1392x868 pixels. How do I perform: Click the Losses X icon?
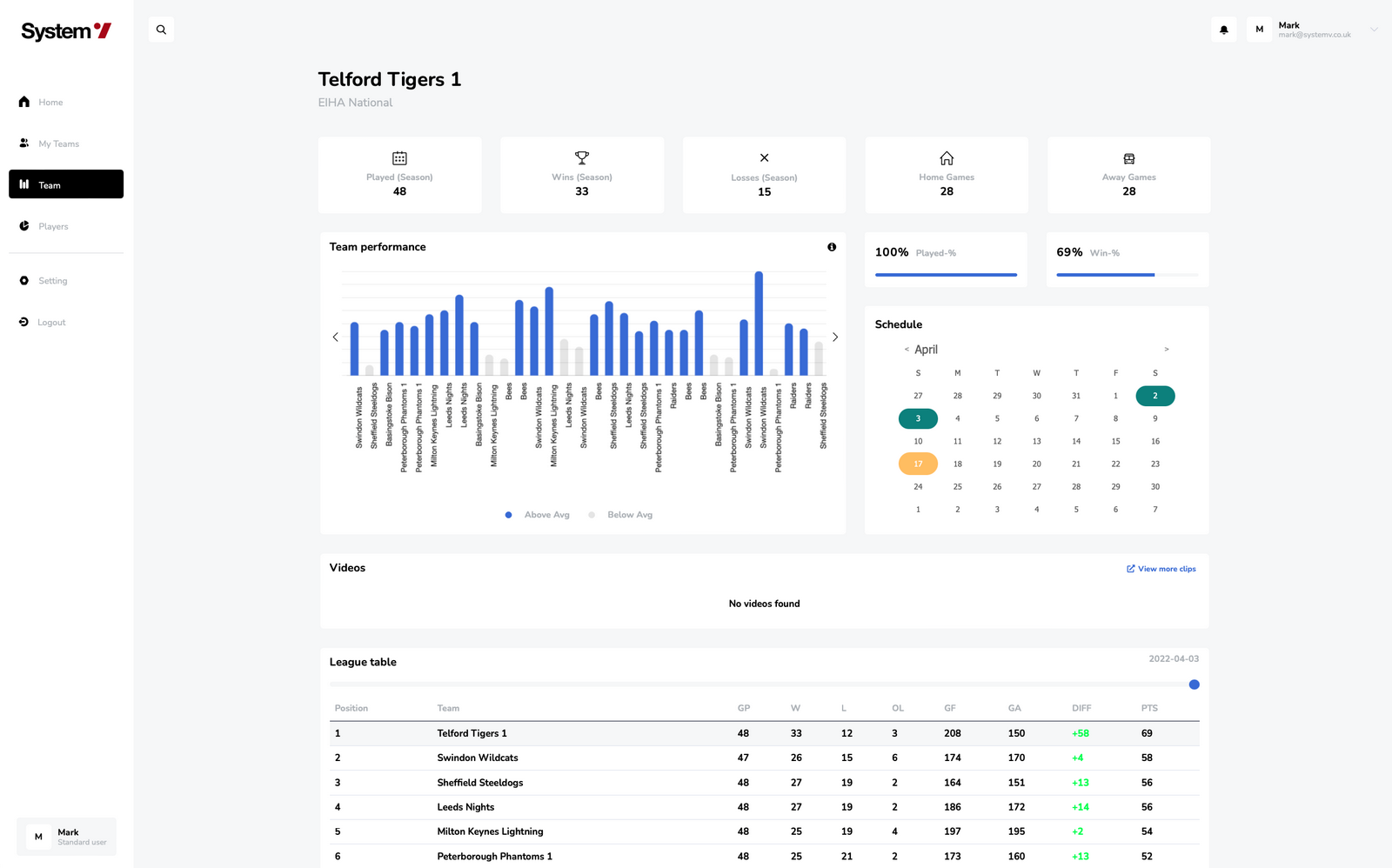(x=764, y=158)
